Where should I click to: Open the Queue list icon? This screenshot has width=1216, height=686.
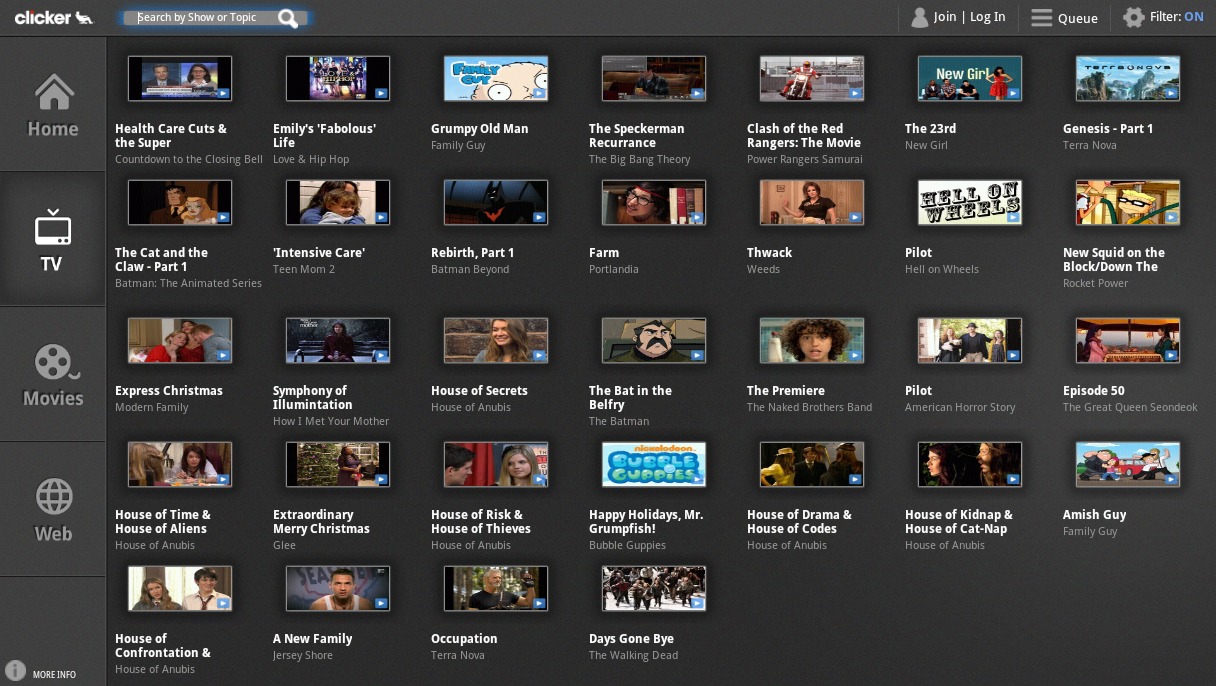[1042, 18]
